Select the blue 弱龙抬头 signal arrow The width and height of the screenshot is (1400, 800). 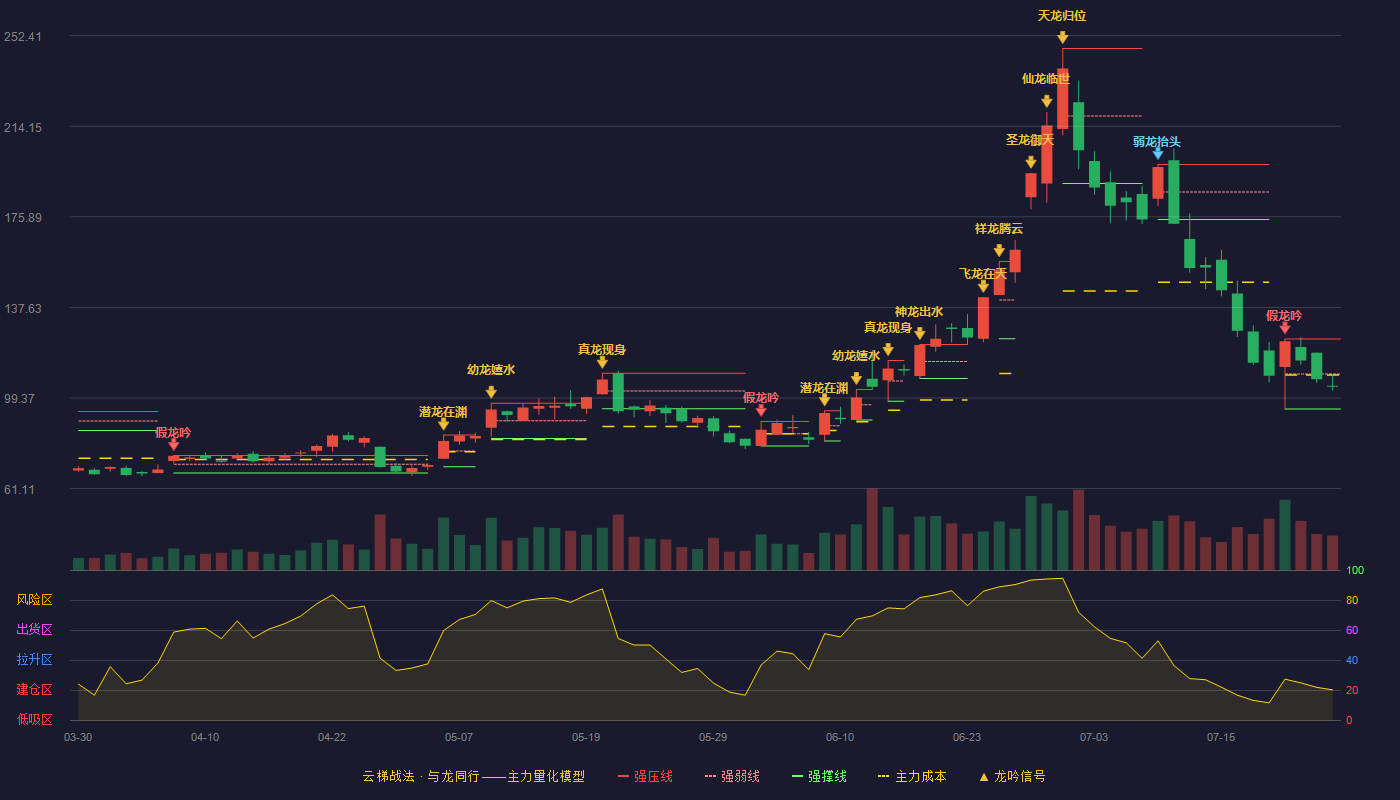[x=1157, y=153]
